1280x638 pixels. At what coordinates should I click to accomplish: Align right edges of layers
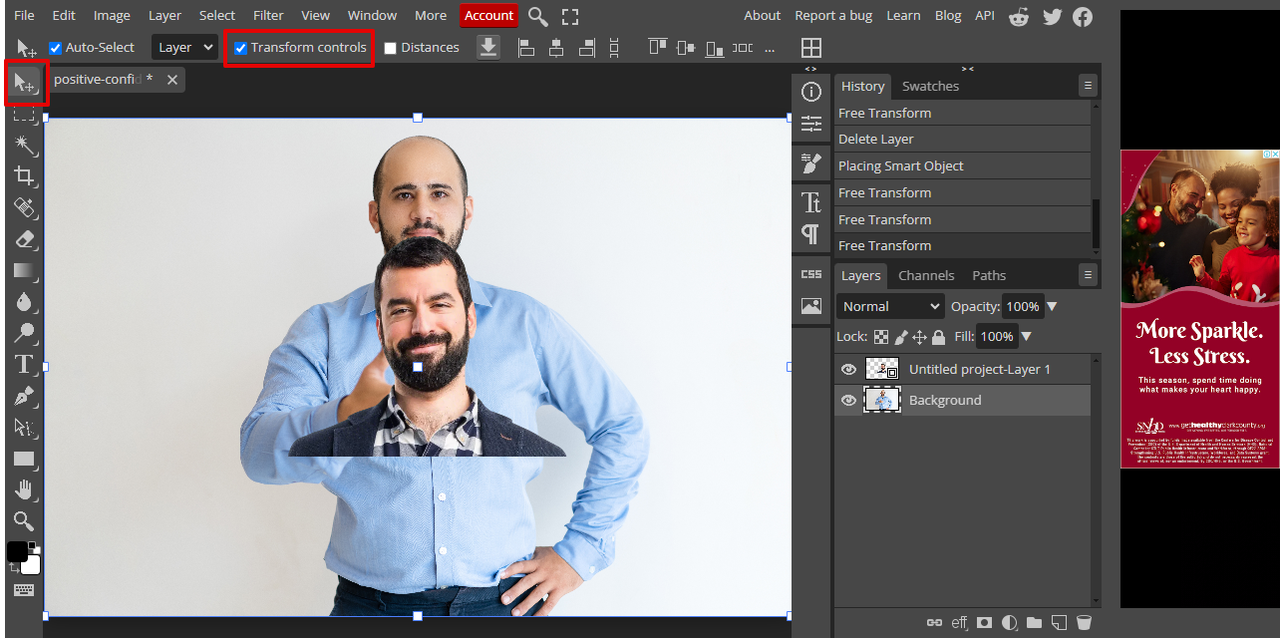tap(587, 47)
